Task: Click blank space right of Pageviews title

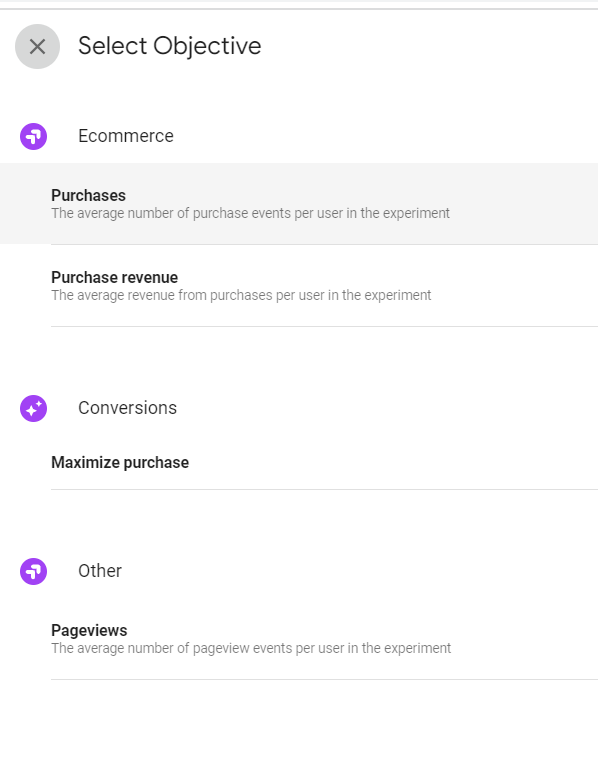Action: click(363, 630)
